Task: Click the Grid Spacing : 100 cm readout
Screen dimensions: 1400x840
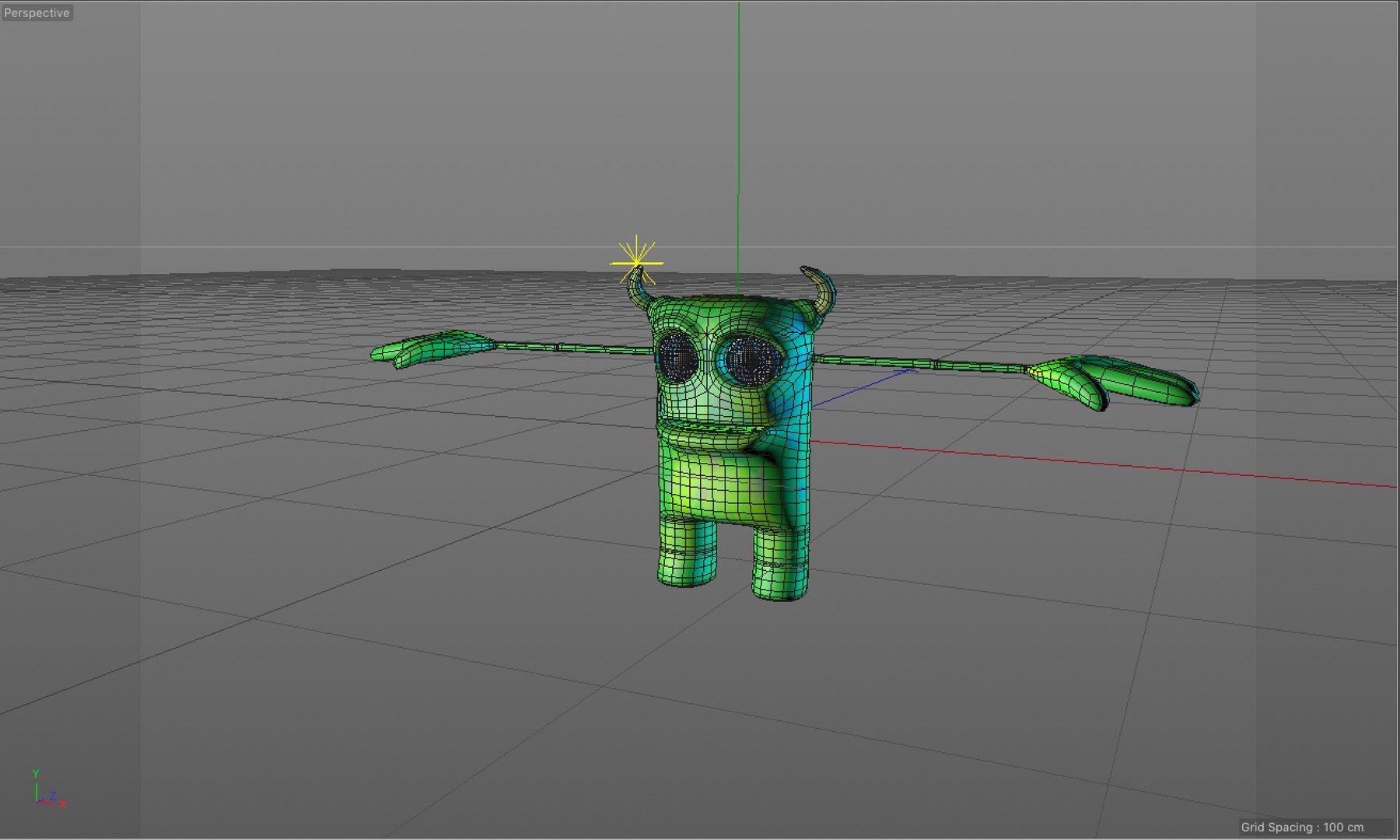Action: point(1302,827)
